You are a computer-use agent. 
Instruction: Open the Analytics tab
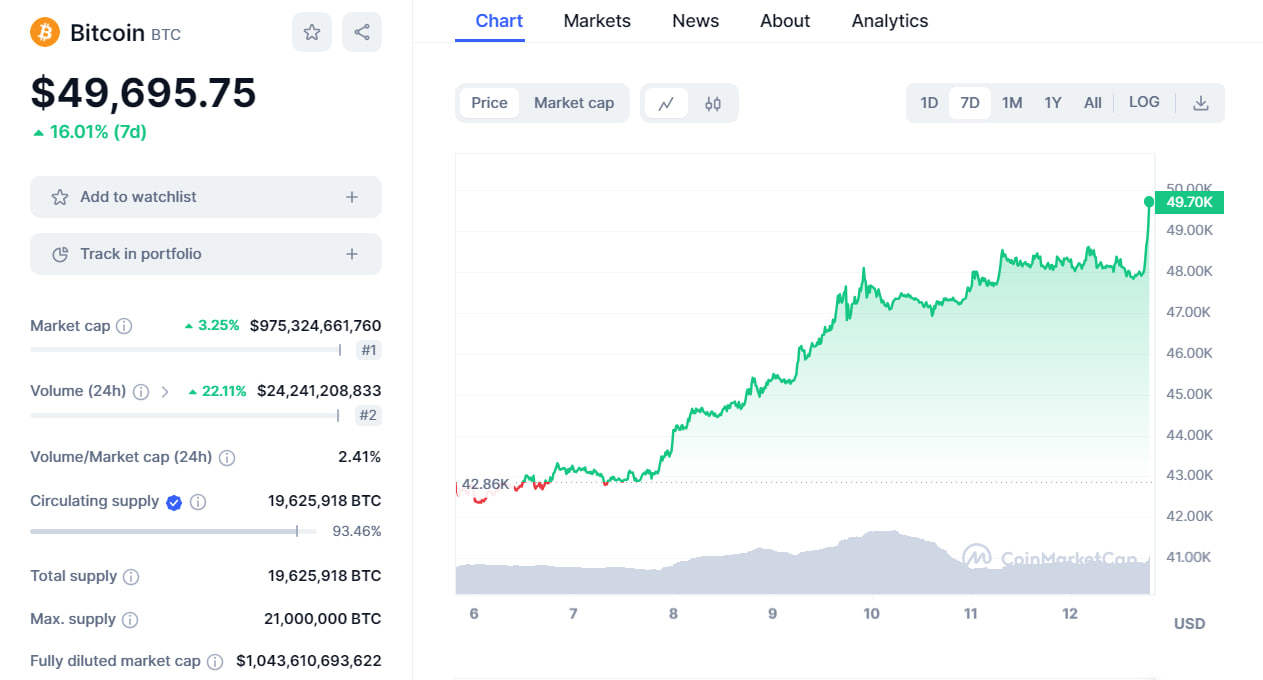pos(889,21)
